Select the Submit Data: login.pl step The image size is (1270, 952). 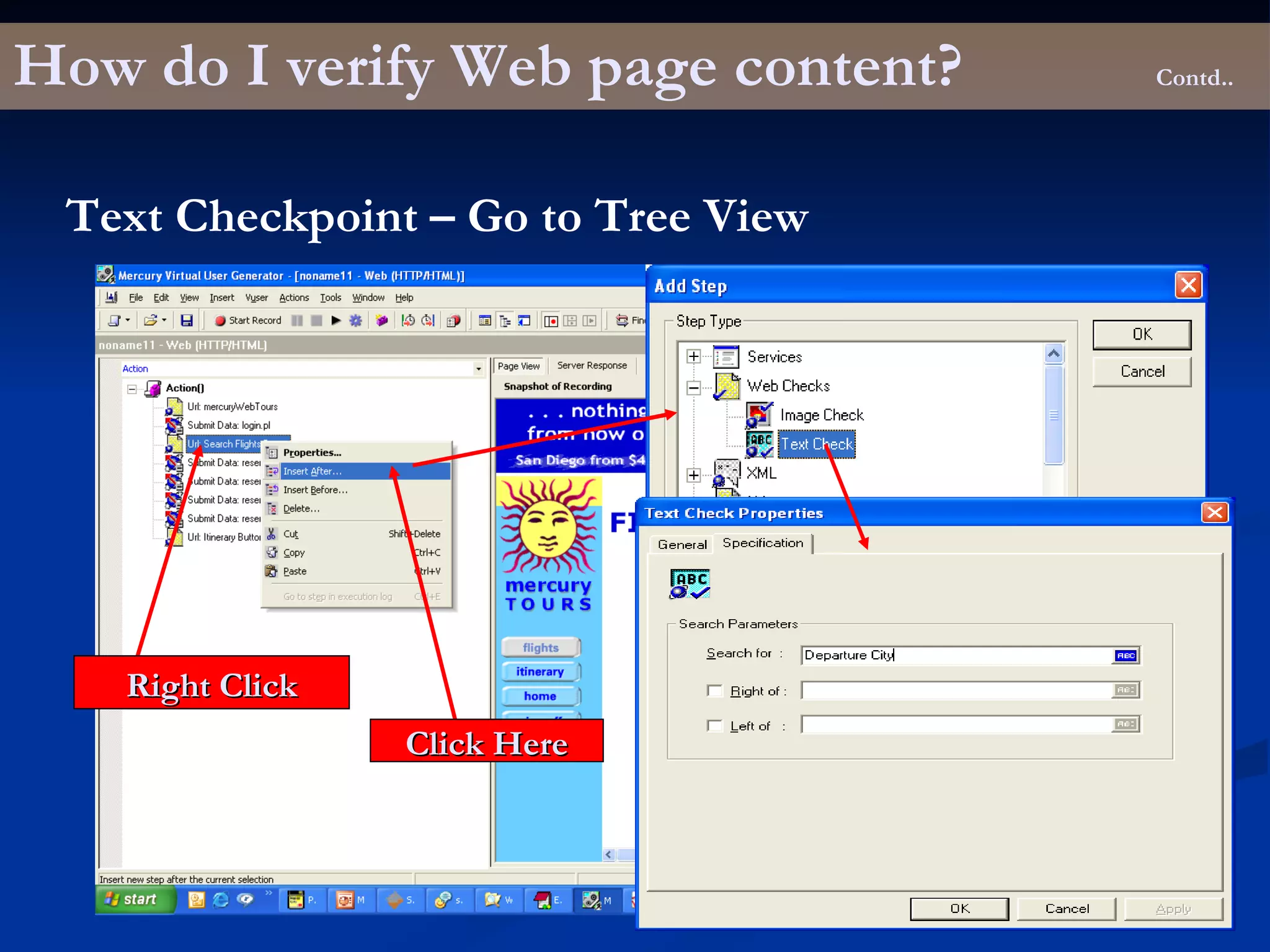pyautogui.click(x=229, y=425)
